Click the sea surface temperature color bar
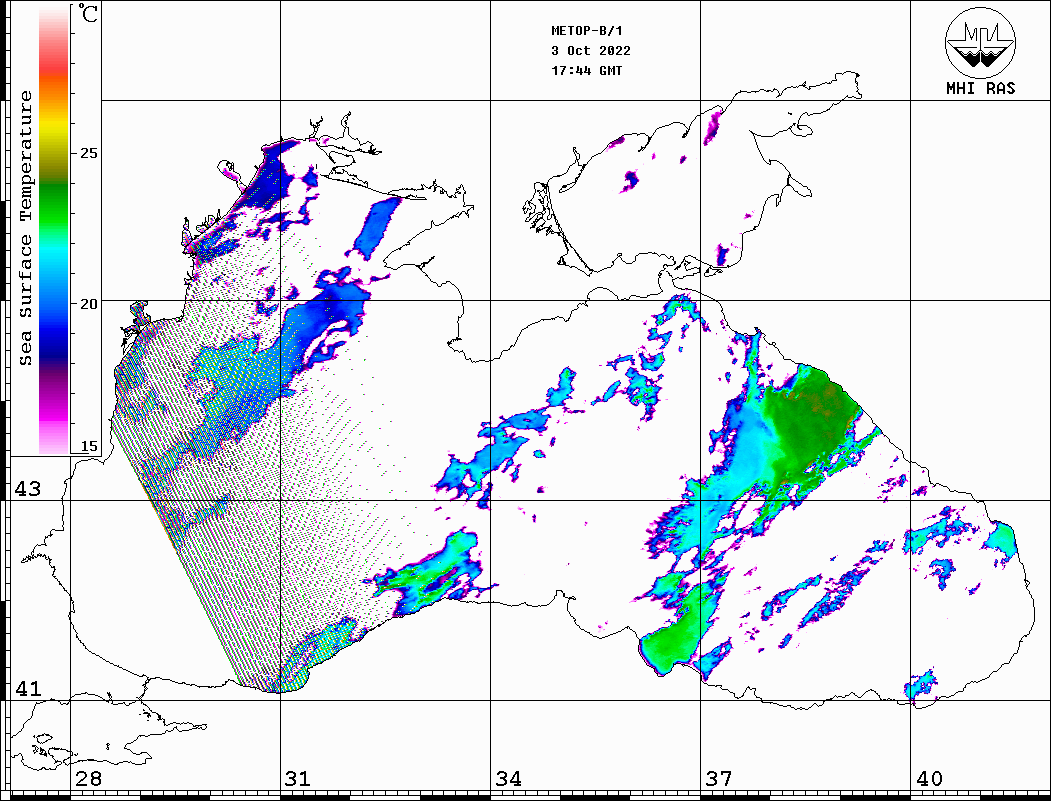Screen dimensions: 1051x801 (54, 230)
